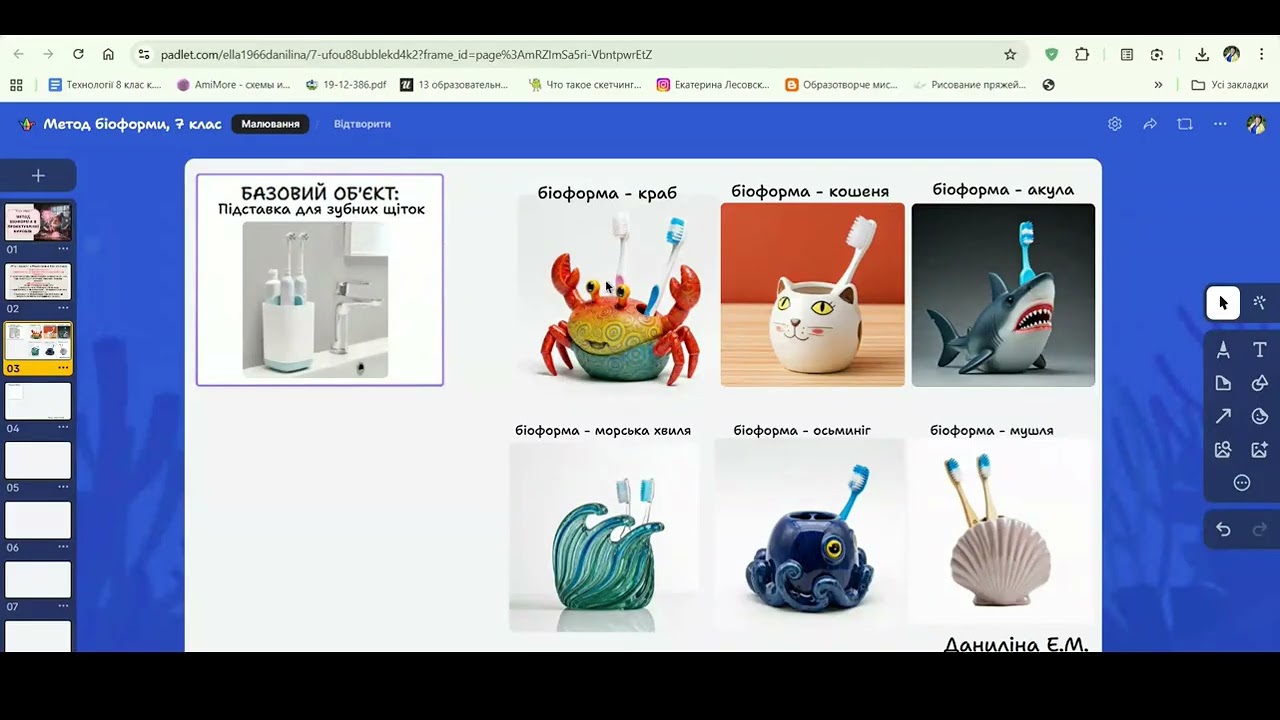
Task: Reload the browser page
Action: 78,54
